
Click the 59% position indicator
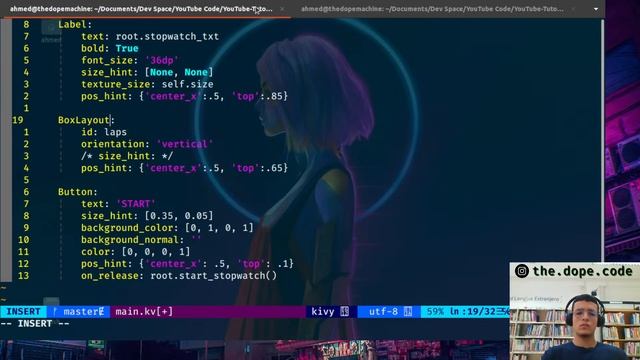point(435,311)
